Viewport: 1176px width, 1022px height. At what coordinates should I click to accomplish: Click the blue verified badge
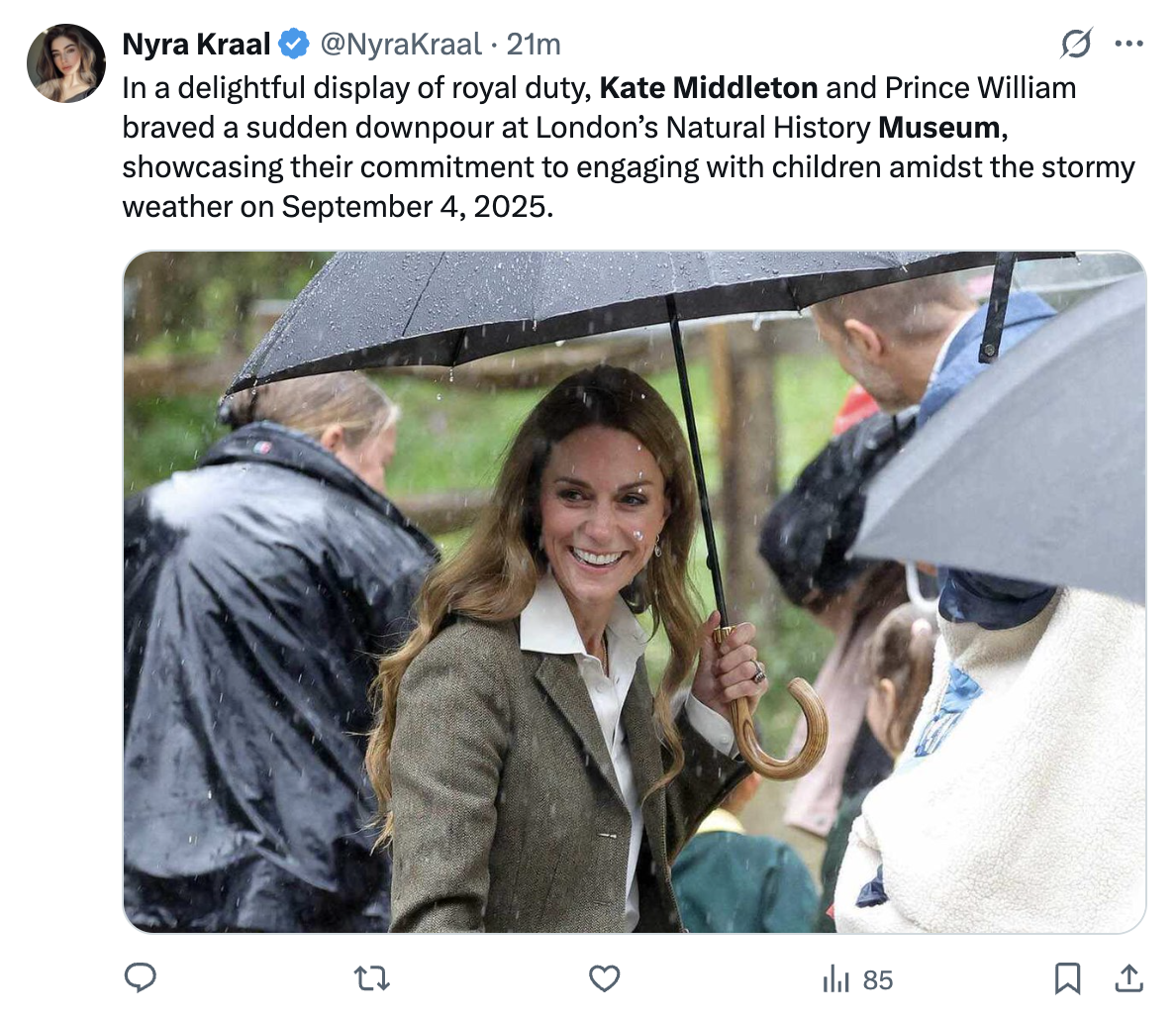293,44
